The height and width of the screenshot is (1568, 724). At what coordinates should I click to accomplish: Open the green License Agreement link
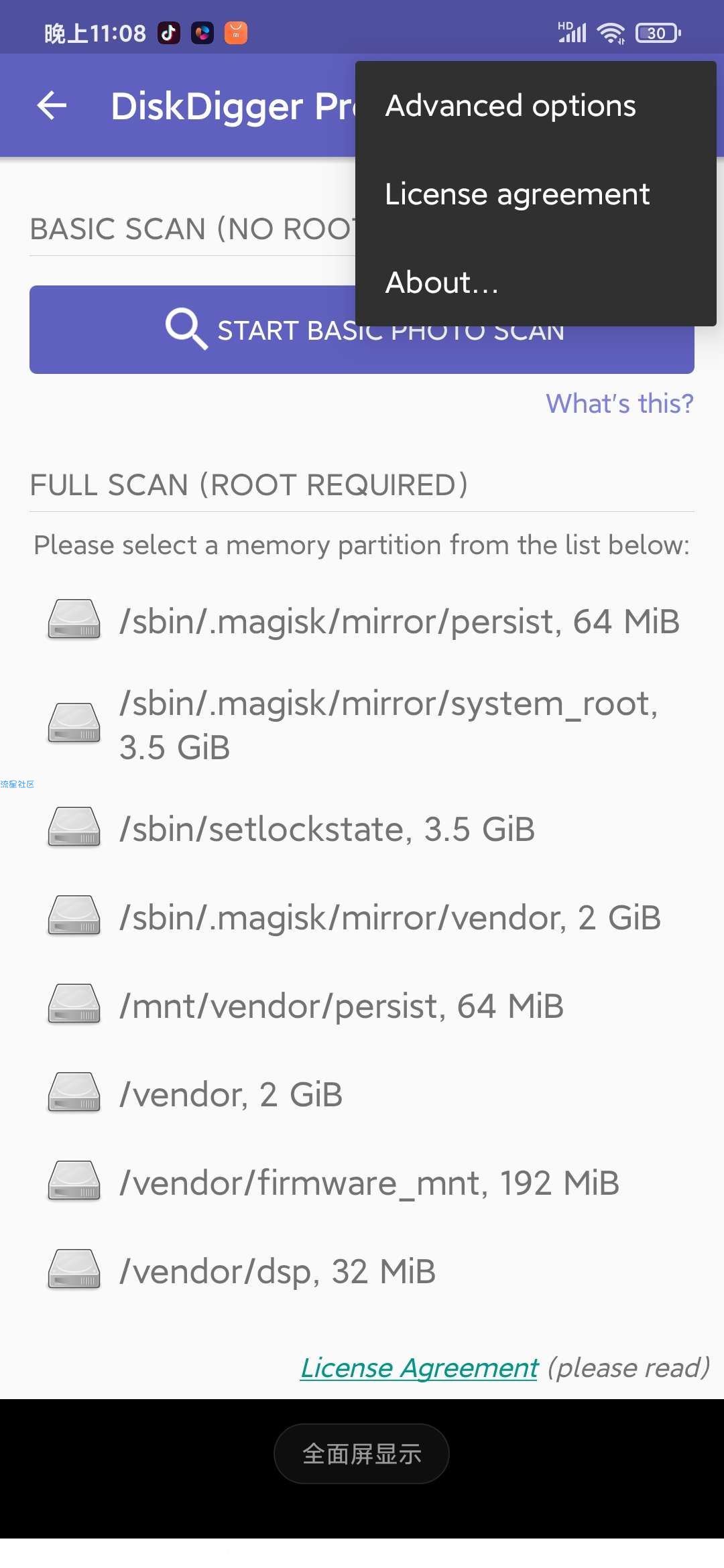pos(419,1368)
